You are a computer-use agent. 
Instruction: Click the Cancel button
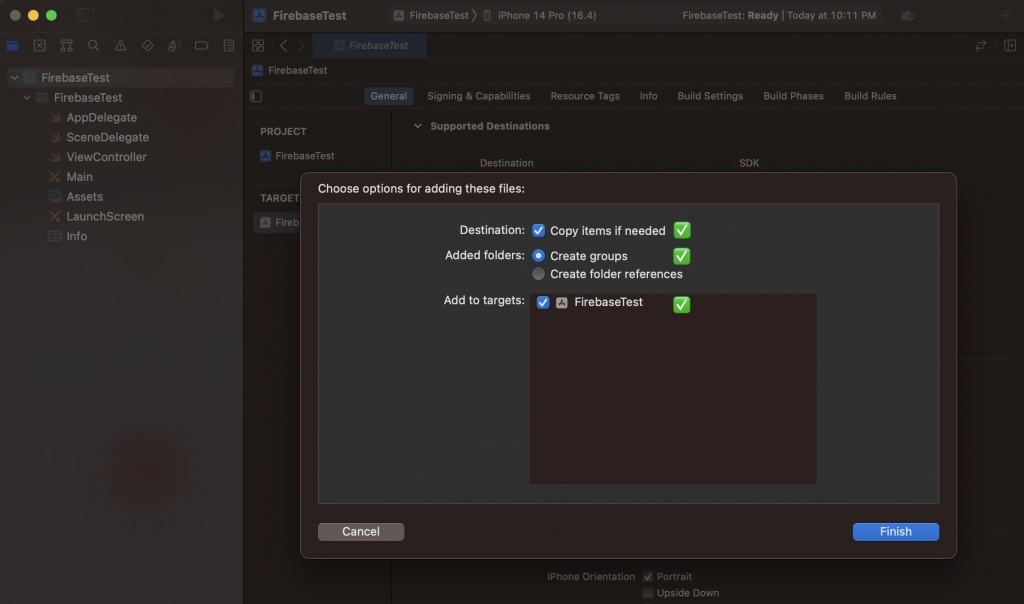coord(361,532)
